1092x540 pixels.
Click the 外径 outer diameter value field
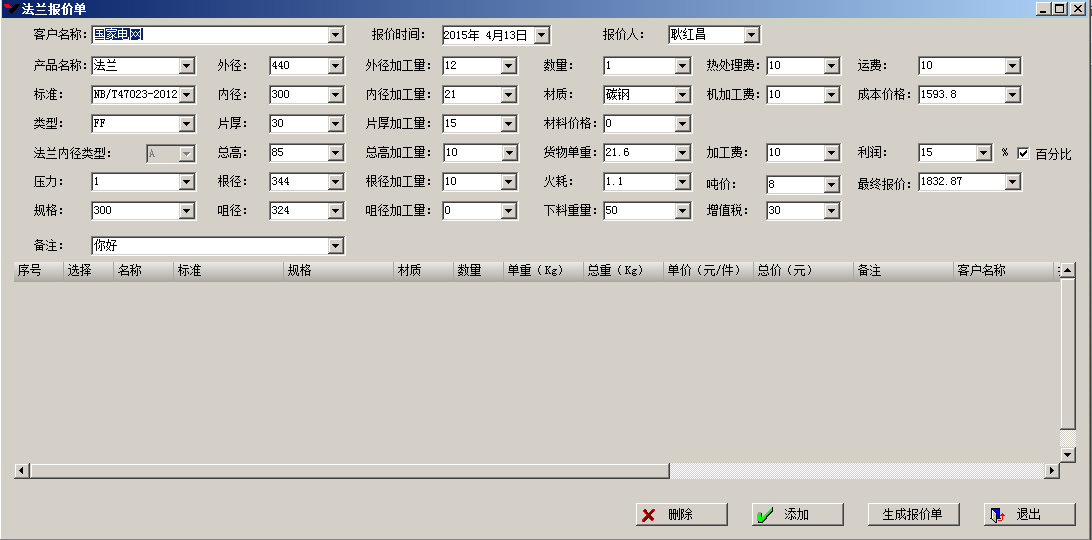(x=298, y=66)
